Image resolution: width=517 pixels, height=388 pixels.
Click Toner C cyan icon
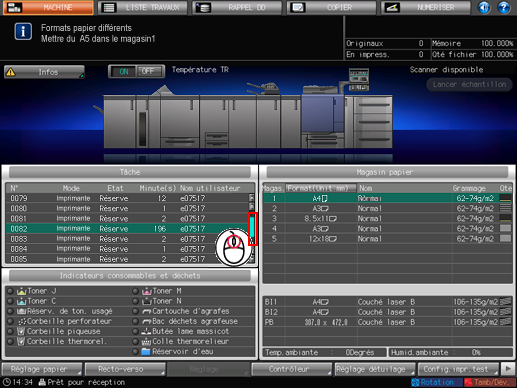click(21, 301)
